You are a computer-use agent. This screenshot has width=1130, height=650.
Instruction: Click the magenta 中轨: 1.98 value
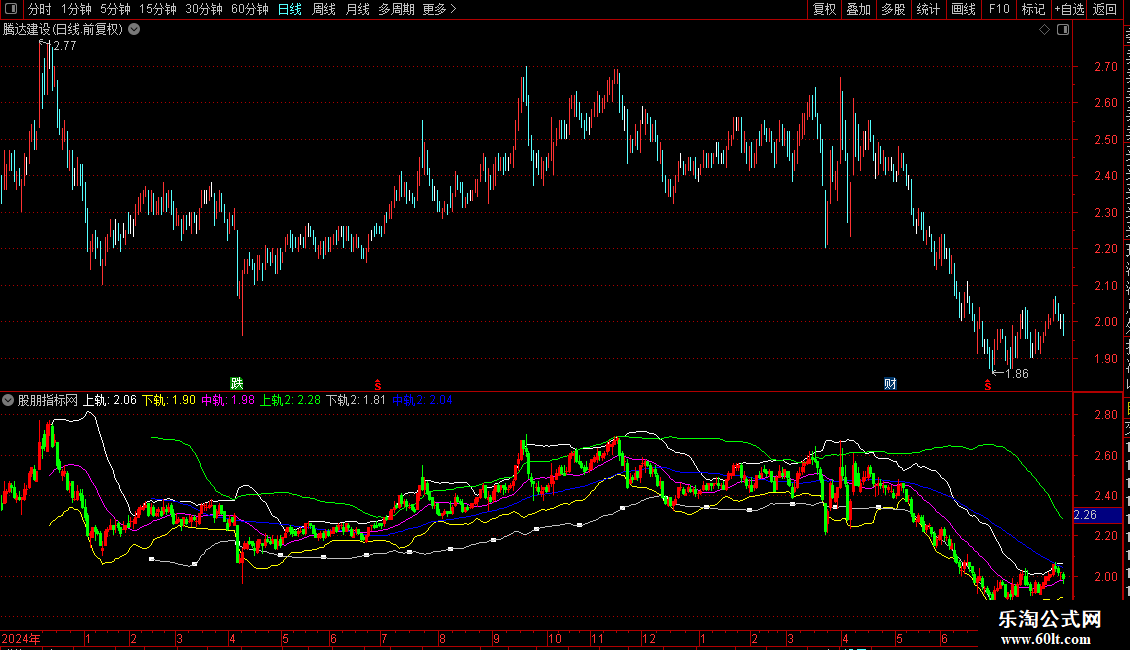click(228, 400)
